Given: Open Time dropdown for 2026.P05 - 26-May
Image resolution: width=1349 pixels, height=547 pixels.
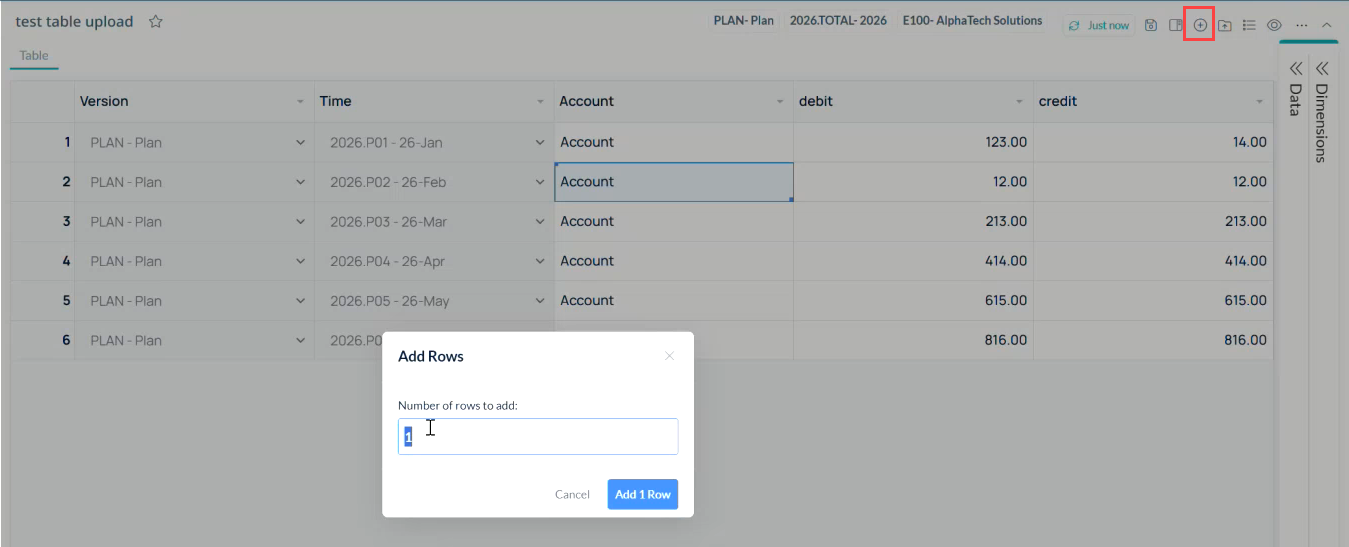Looking at the screenshot, I should 541,301.
